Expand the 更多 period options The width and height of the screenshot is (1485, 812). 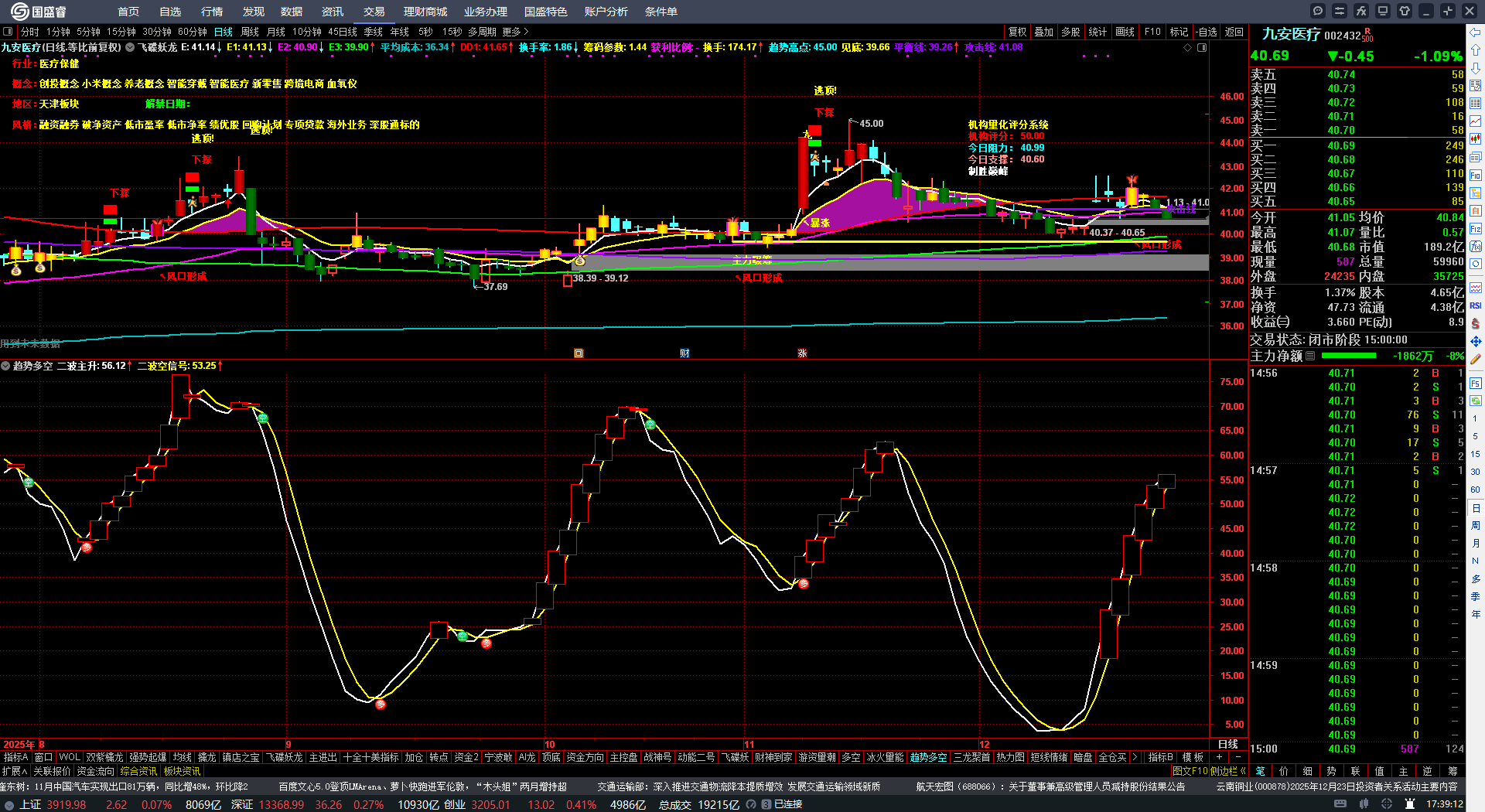(x=515, y=32)
